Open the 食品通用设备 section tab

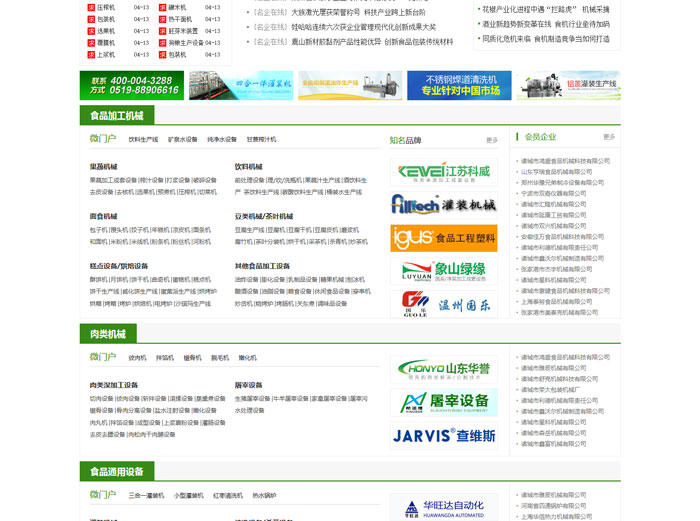tap(117, 471)
